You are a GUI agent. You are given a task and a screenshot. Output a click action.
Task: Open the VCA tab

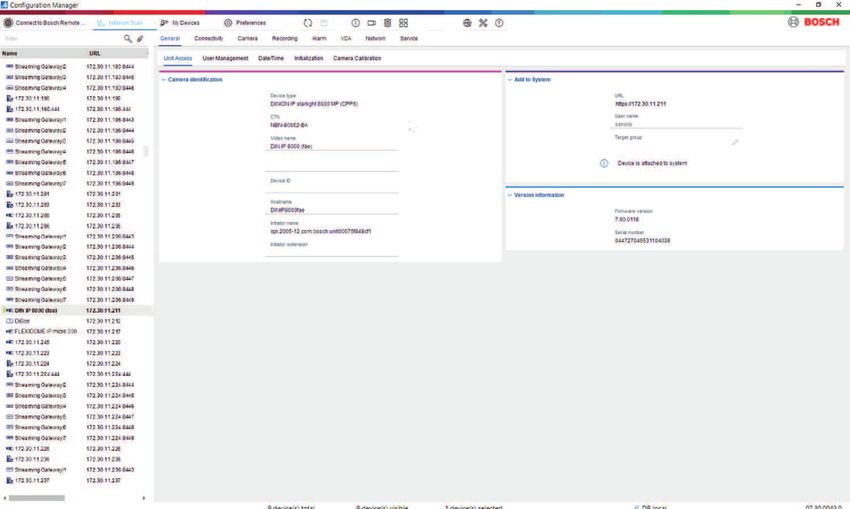coord(346,38)
